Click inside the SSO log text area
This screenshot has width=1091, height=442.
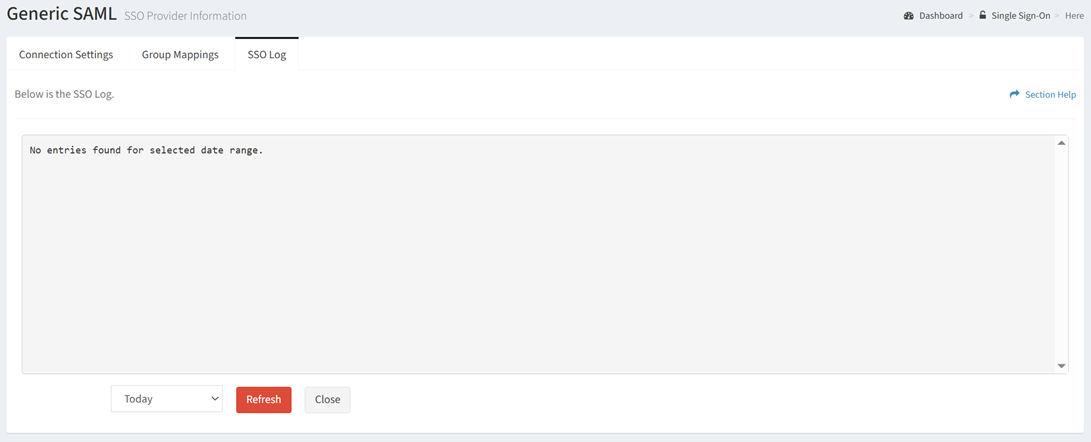[x=539, y=254]
